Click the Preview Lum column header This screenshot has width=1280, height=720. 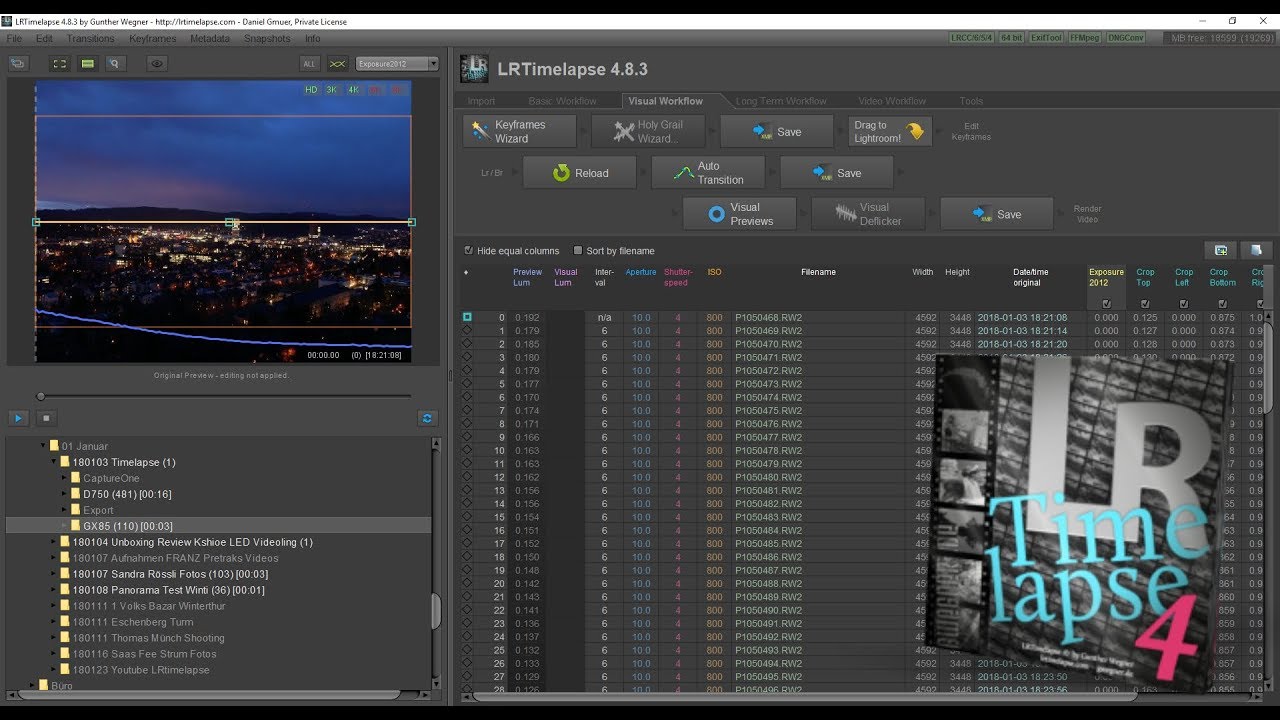pos(527,277)
